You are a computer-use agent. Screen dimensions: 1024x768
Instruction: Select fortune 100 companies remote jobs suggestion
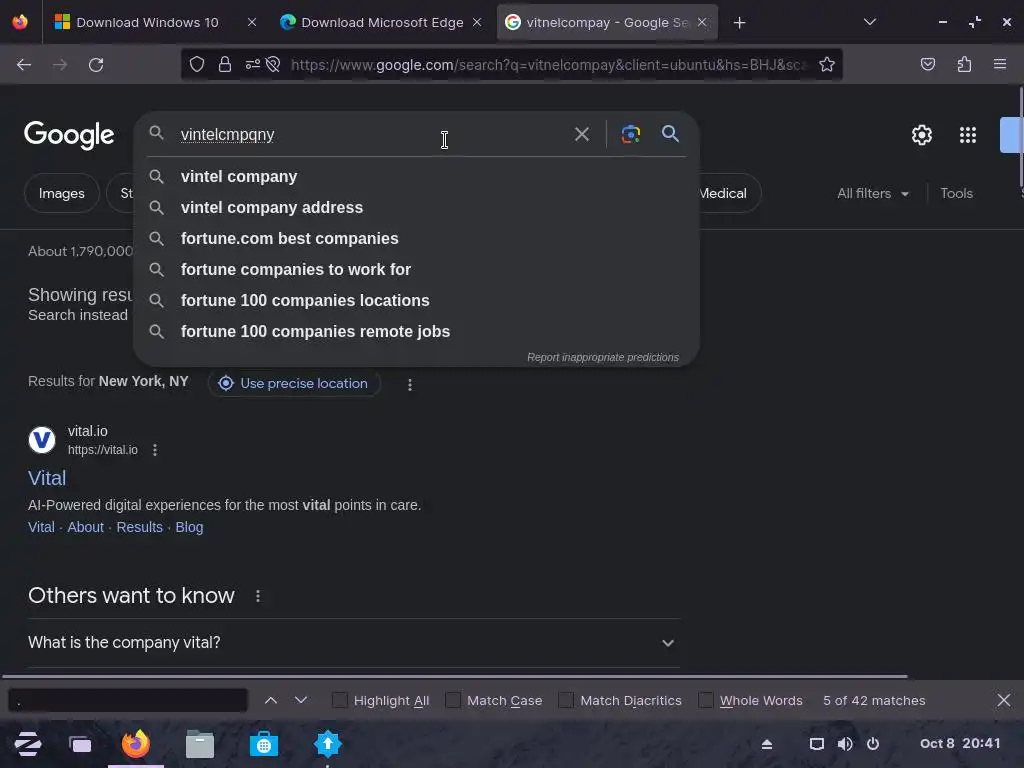coord(417,332)
